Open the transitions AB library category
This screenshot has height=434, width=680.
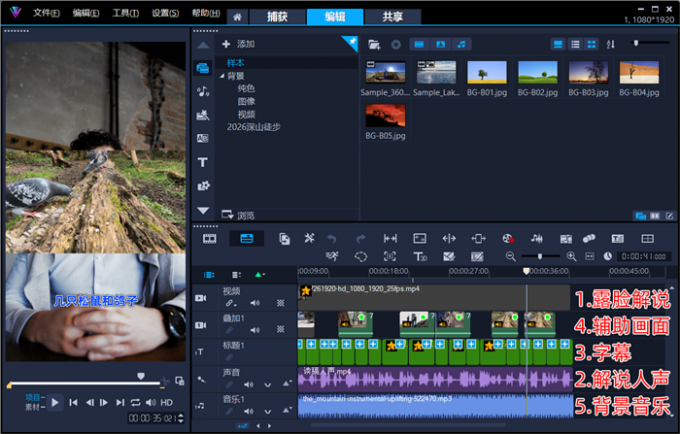203,138
